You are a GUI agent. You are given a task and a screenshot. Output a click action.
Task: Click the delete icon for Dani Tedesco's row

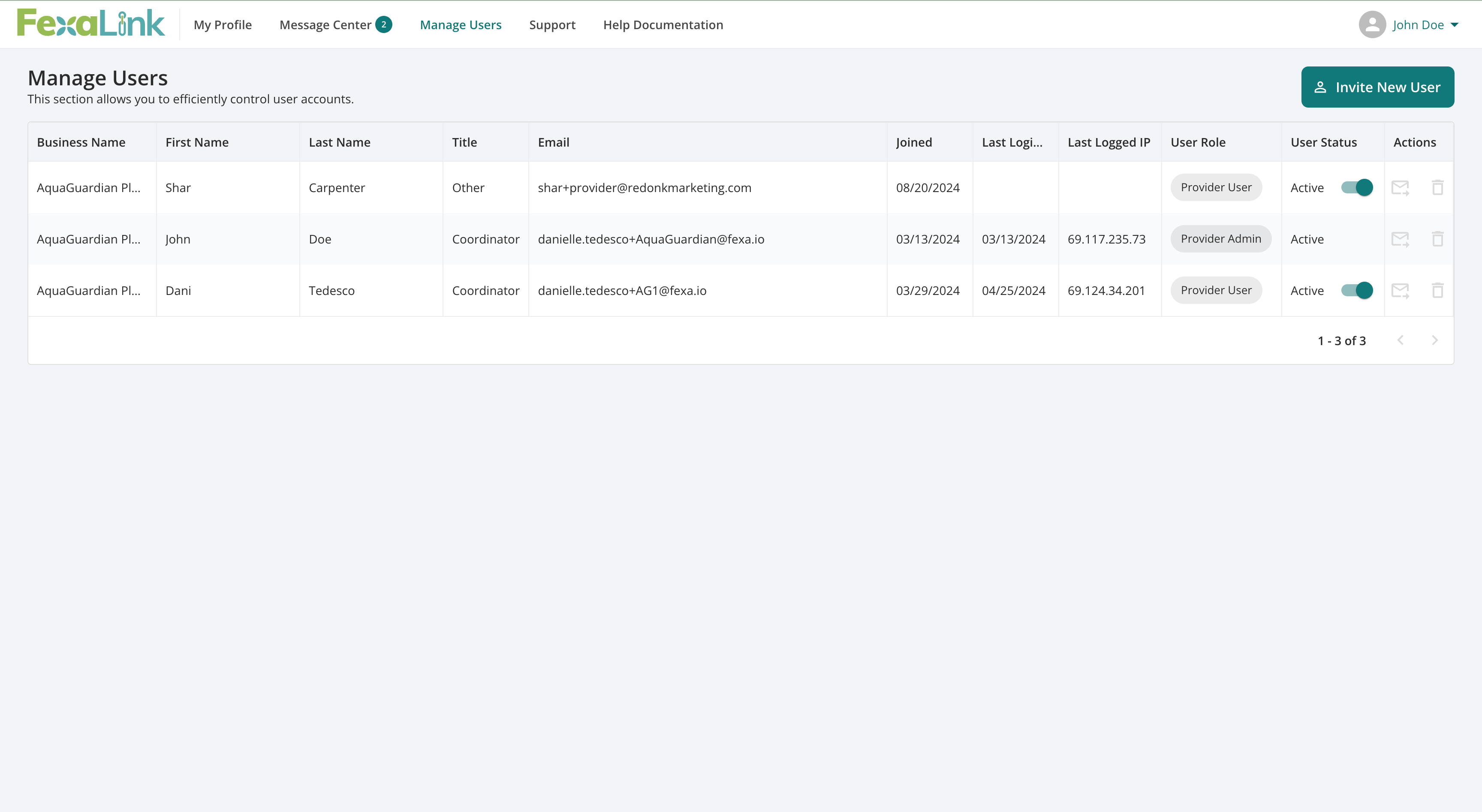point(1438,290)
